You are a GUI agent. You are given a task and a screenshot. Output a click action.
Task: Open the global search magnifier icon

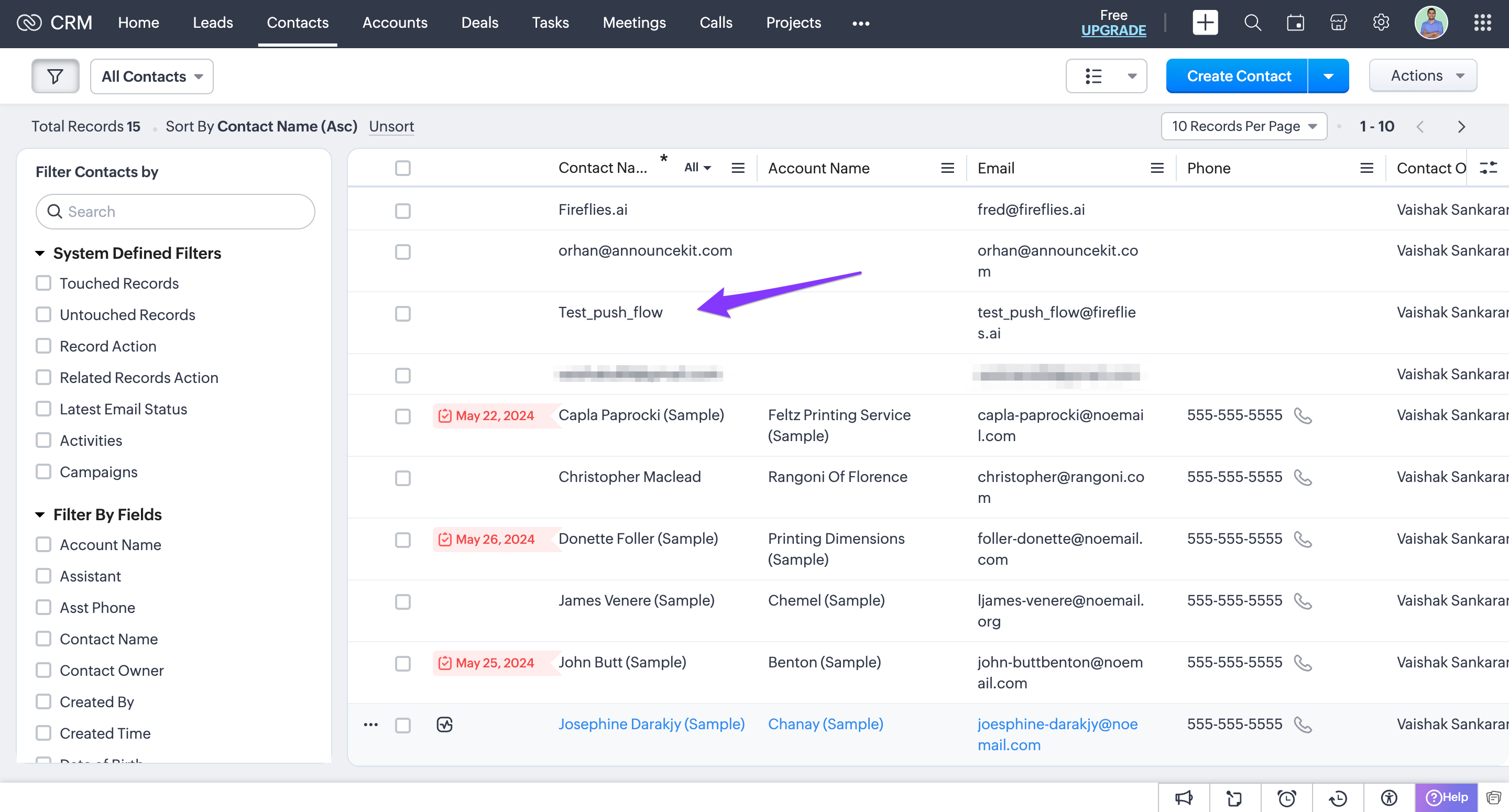pos(1252,23)
